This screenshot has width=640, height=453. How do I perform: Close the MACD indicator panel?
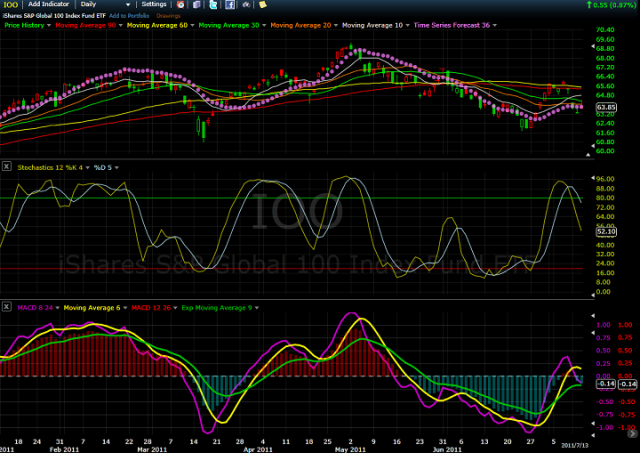coord(7,306)
